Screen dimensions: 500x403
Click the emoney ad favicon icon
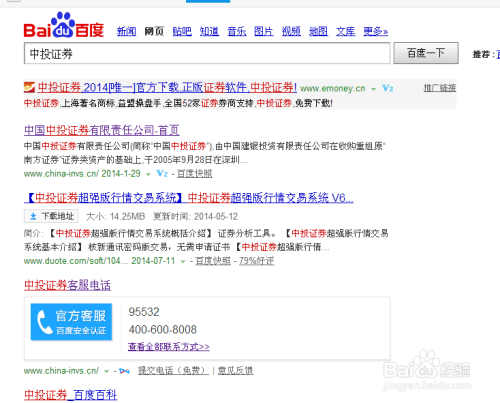tap(29, 87)
